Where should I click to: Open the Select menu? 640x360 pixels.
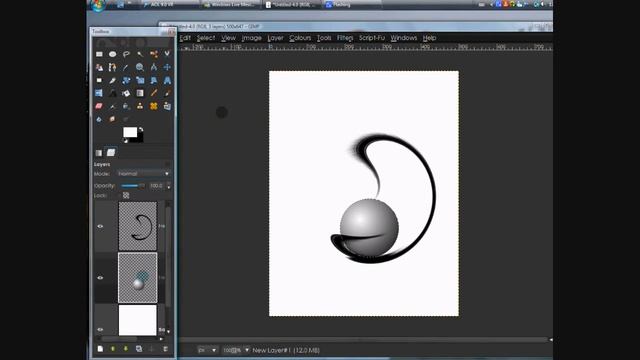[206, 38]
